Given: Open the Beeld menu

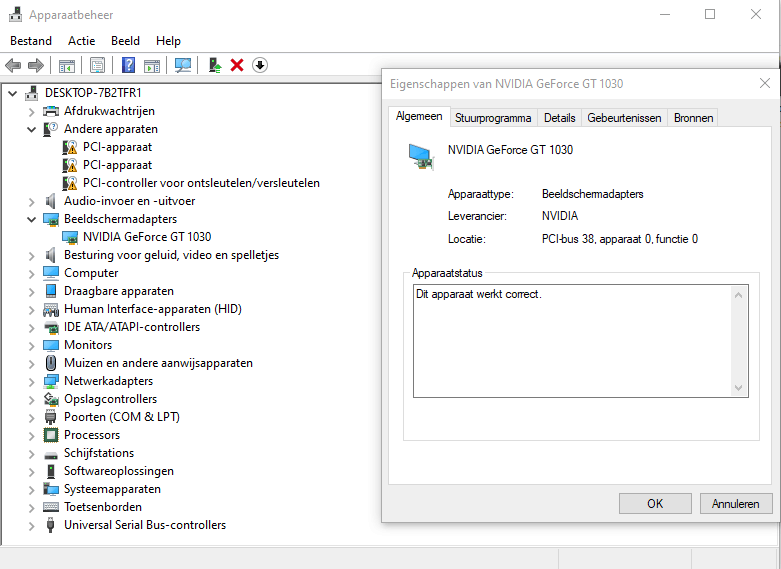Looking at the screenshot, I should (x=126, y=41).
